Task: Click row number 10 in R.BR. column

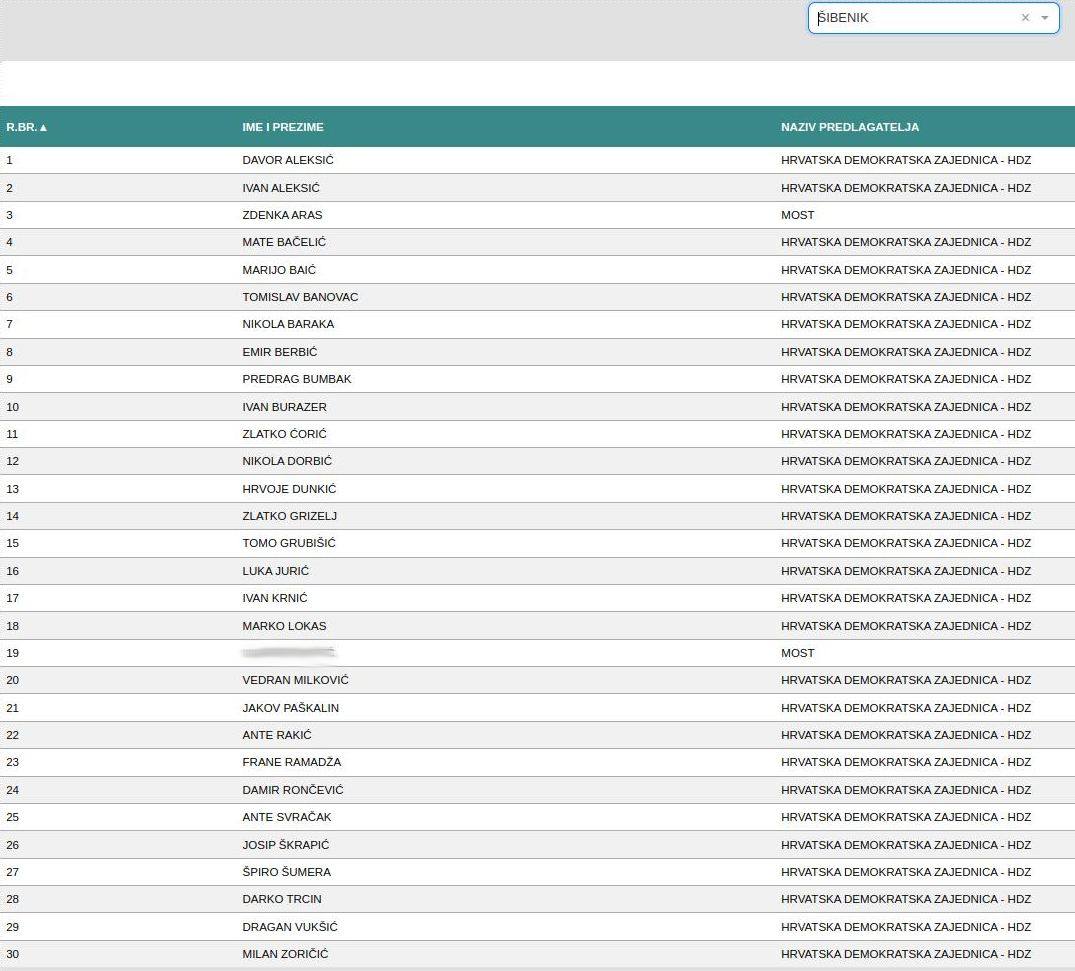Action: (12, 407)
